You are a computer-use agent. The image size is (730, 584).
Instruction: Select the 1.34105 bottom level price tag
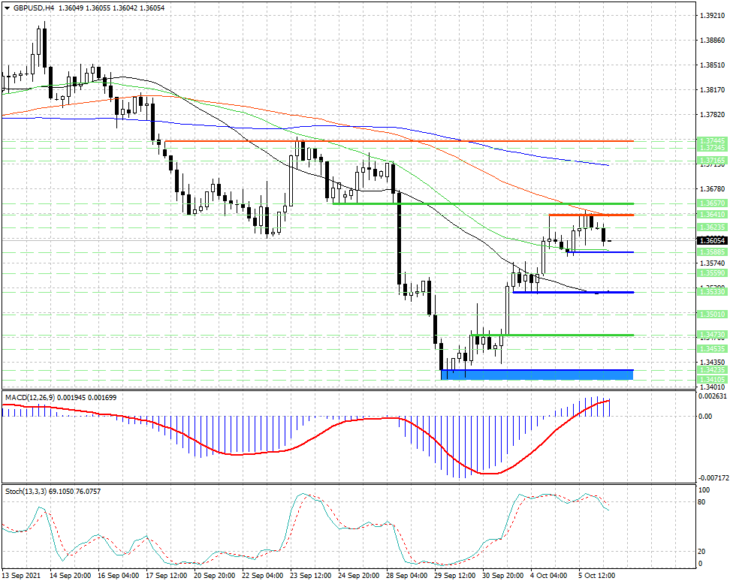(712, 380)
